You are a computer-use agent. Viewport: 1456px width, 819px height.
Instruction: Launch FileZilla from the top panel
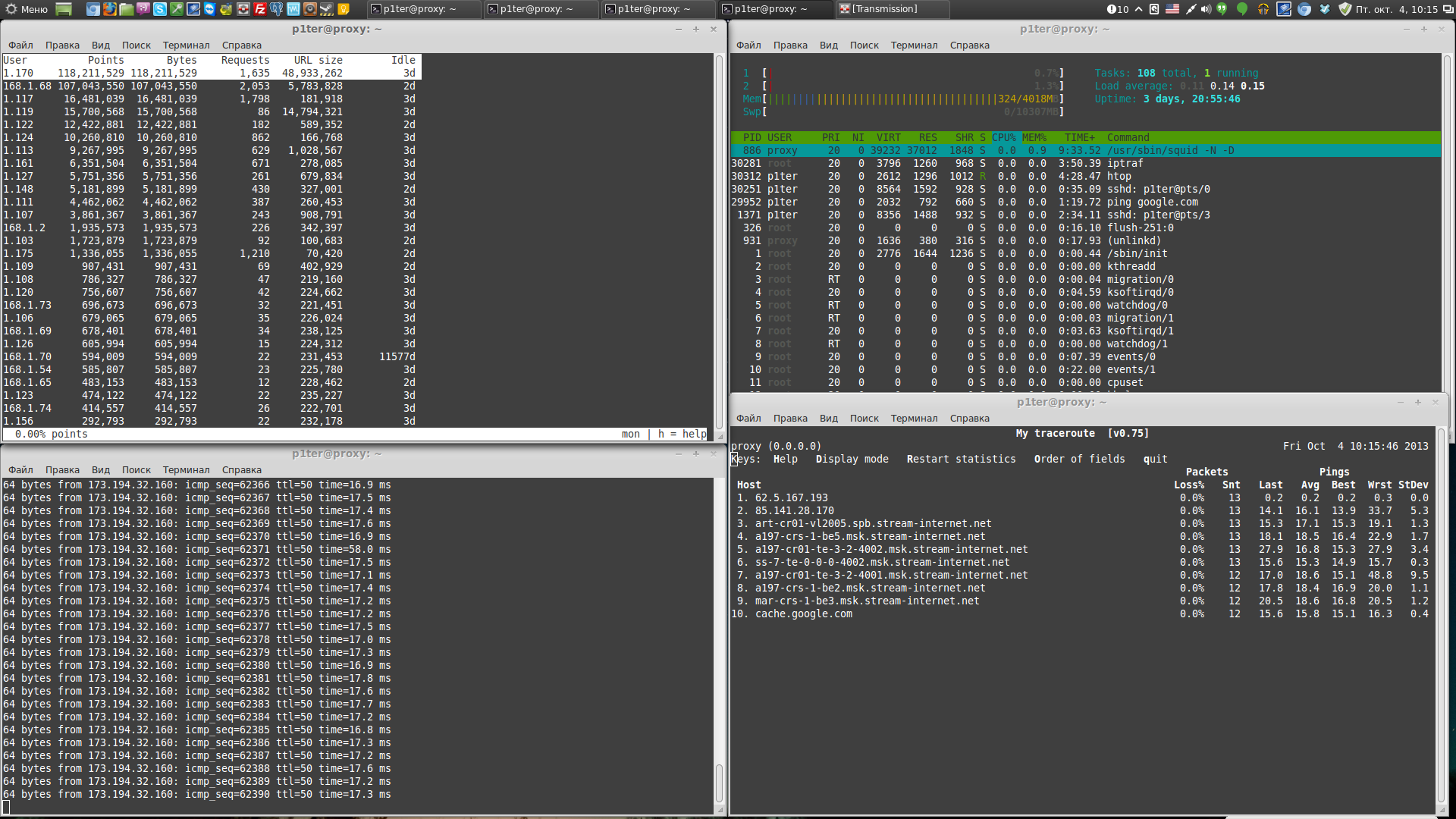260,9
